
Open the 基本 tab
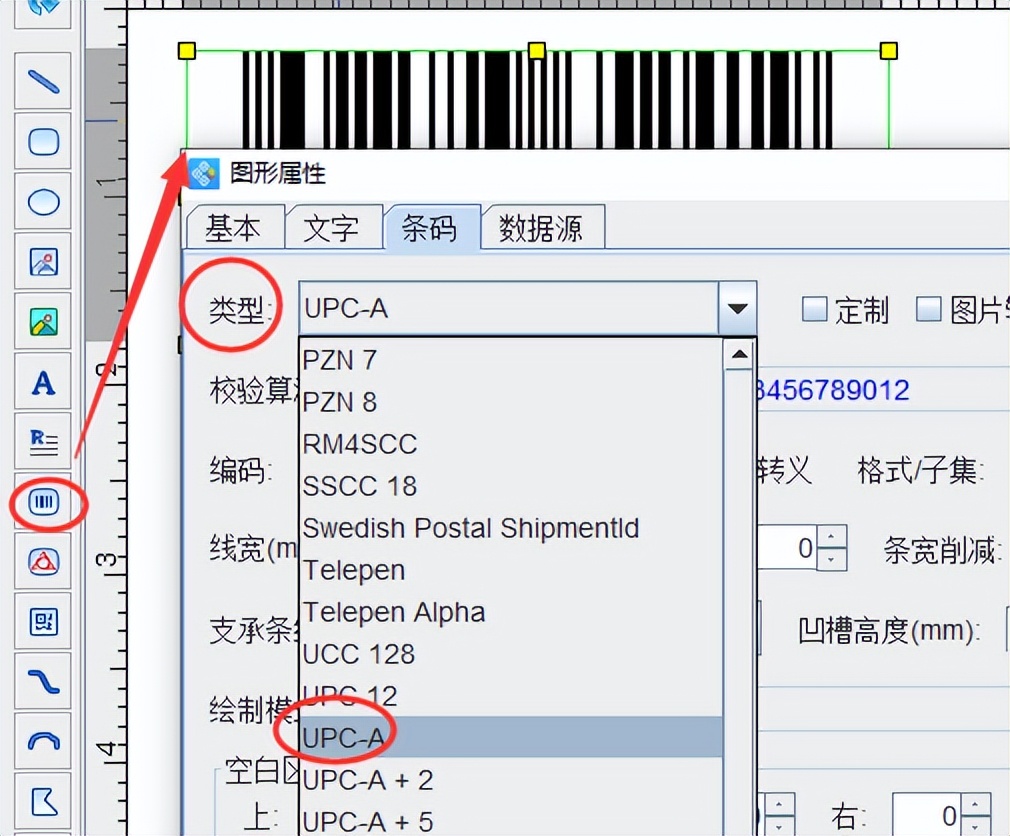pyautogui.click(x=234, y=227)
